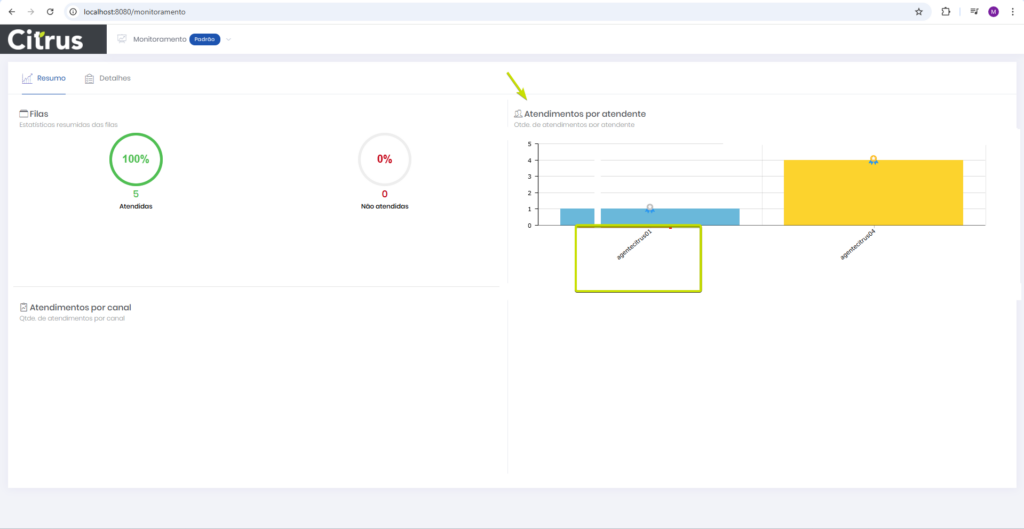The width and height of the screenshot is (1024, 529).
Task: Click the blue Padrão badge
Action: click(204, 39)
